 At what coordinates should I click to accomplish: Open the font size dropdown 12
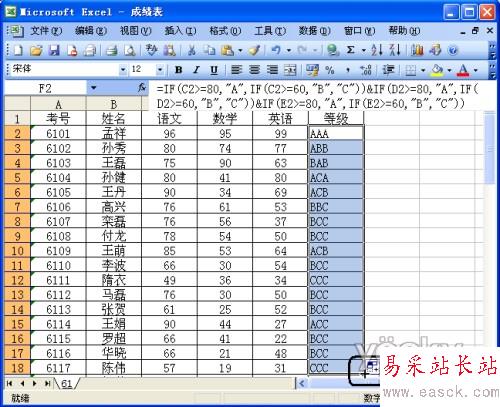tap(160, 70)
